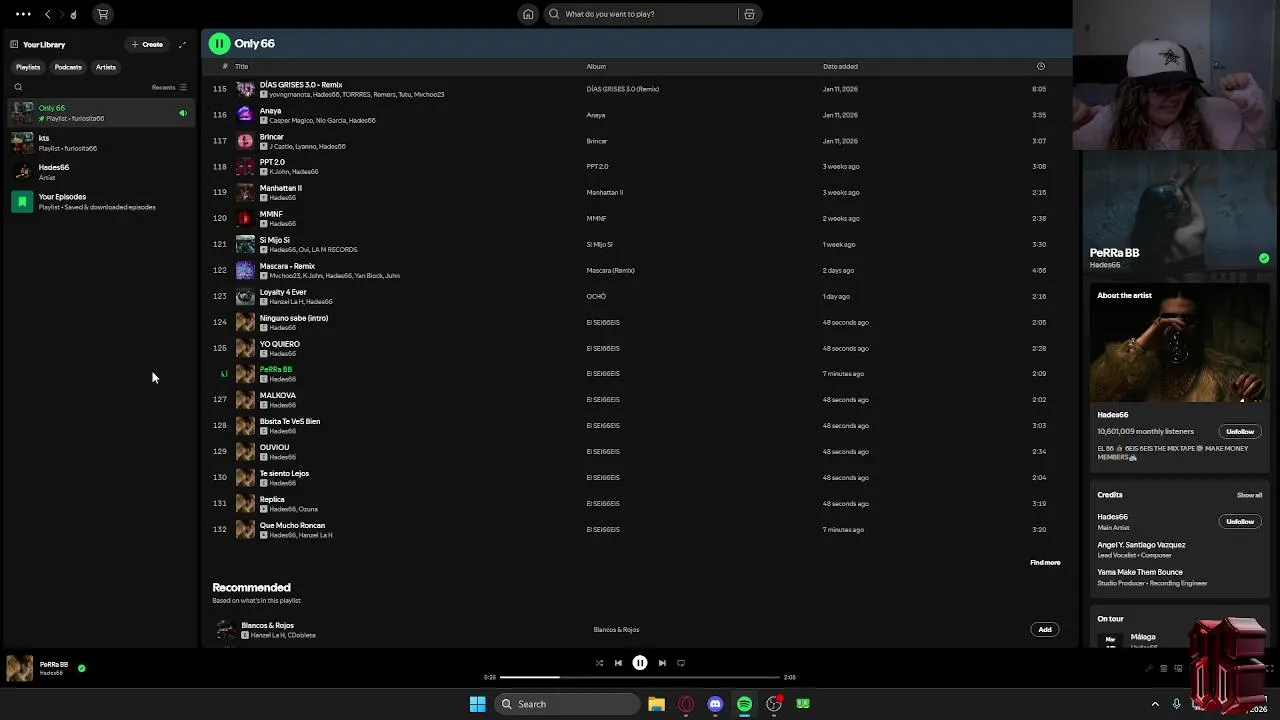This screenshot has height=720, width=1280.
Task: Sort by the Album column header
Action: (x=596, y=67)
